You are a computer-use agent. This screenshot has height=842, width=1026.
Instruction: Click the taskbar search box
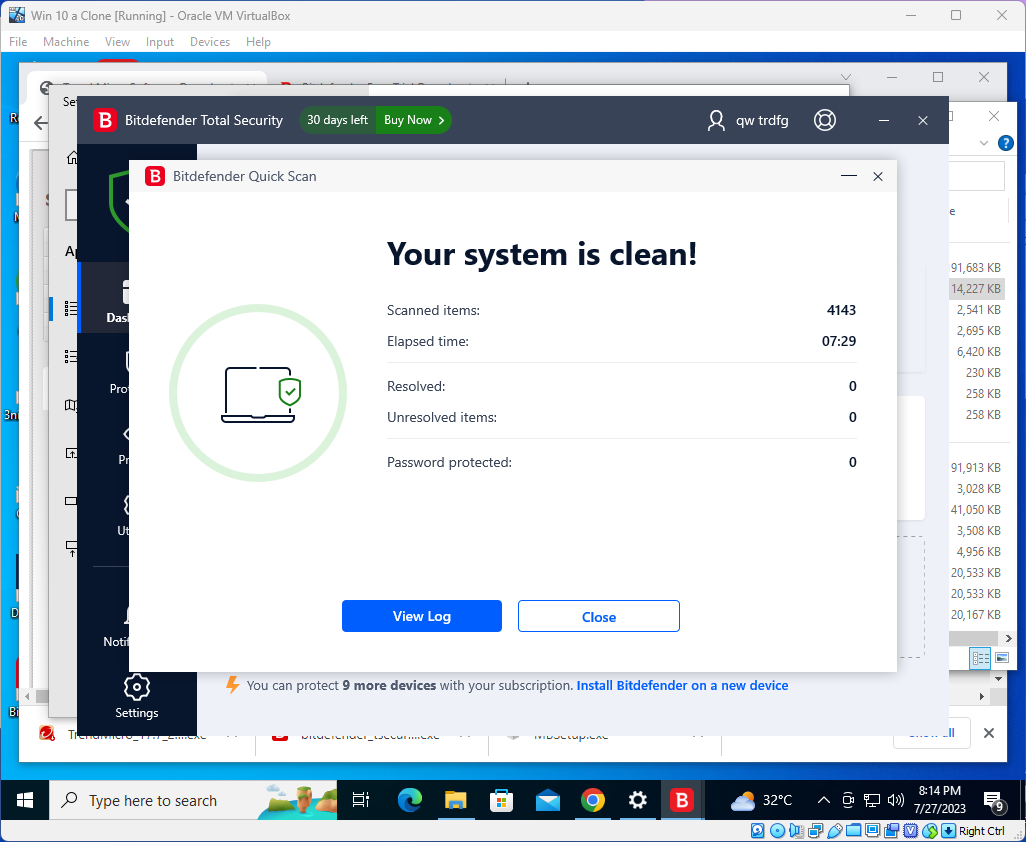pos(193,800)
